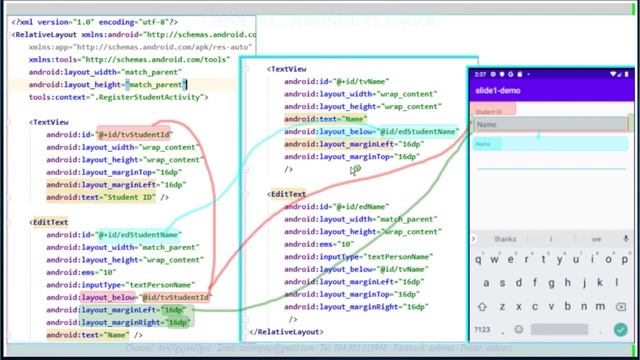640x360 pixels.
Task: Click the '@+id/edName' attribute line
Action: click(337, 207)
